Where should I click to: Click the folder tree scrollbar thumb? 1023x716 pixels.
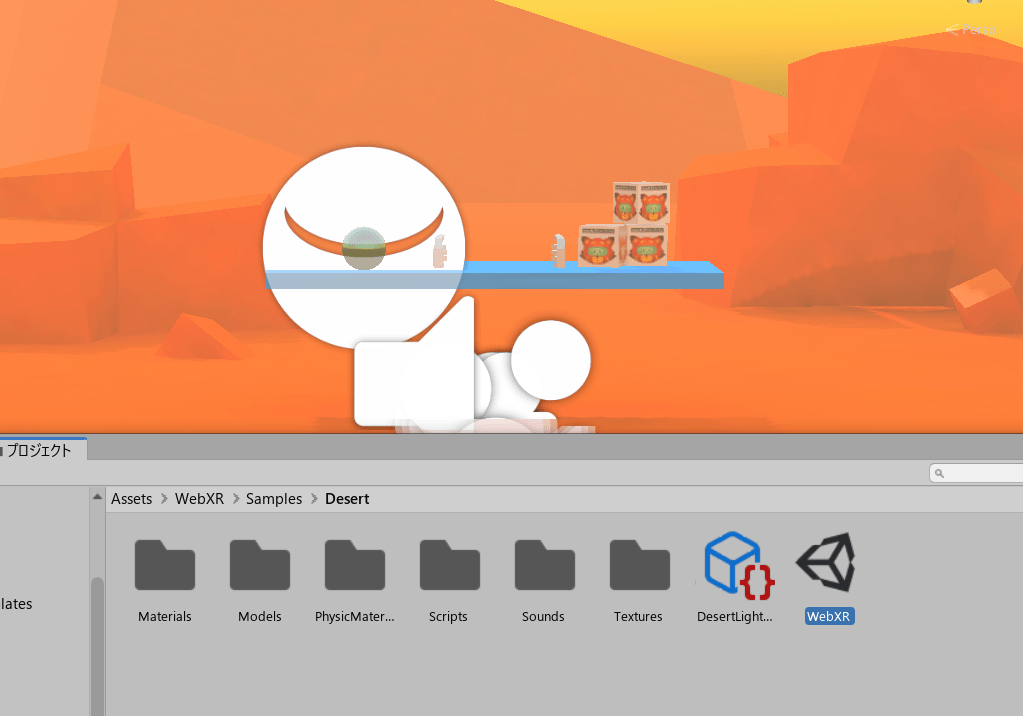[97, 640]
